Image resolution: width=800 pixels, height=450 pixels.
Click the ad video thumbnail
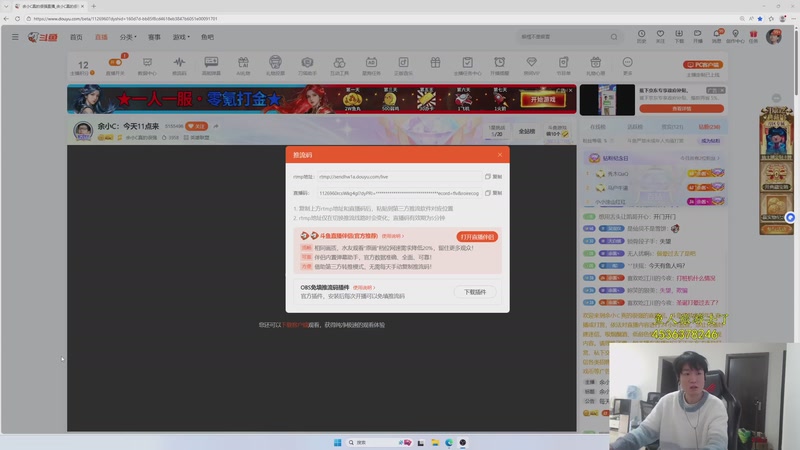[x=607, y=100]
